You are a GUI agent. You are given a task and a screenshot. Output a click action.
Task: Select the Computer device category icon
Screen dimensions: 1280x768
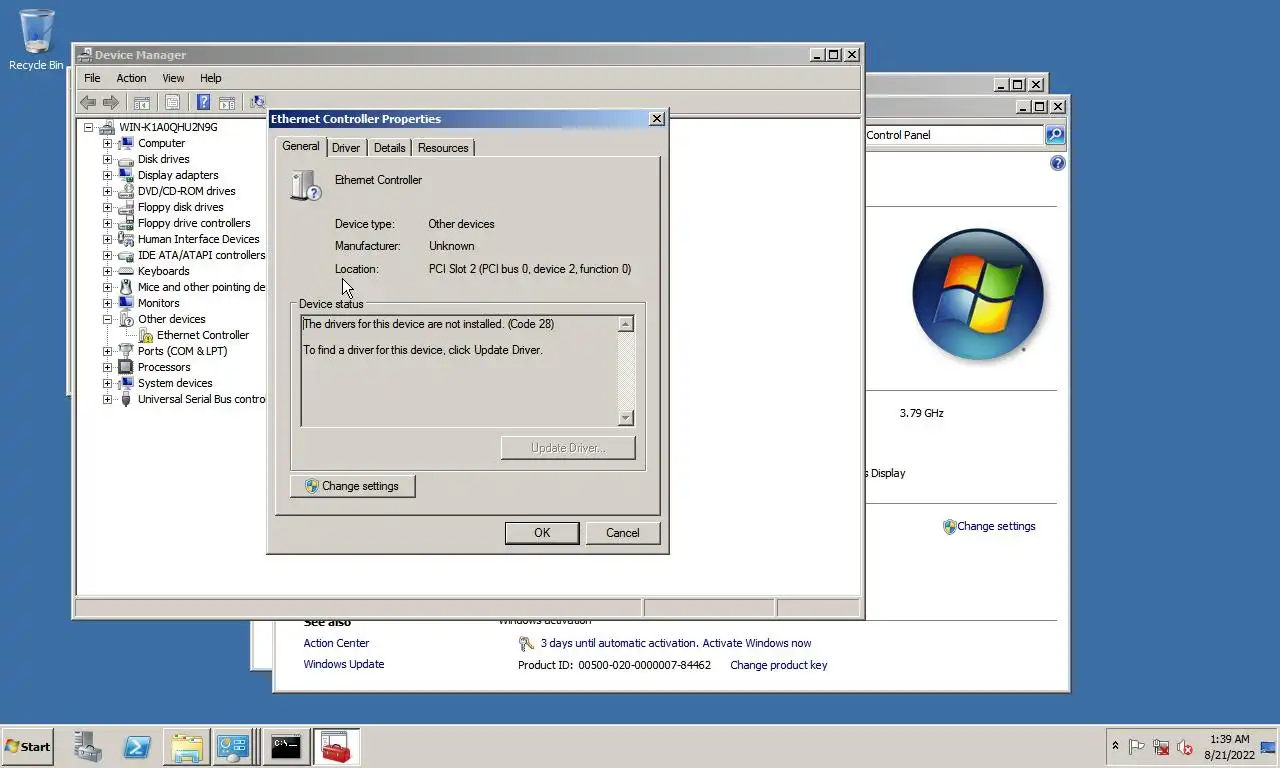[x=126, y=143]
